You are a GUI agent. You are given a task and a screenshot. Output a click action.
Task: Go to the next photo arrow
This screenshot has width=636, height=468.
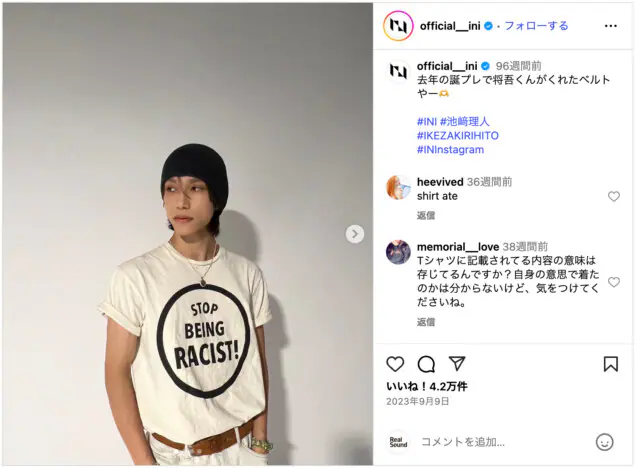tap(355, 234)
